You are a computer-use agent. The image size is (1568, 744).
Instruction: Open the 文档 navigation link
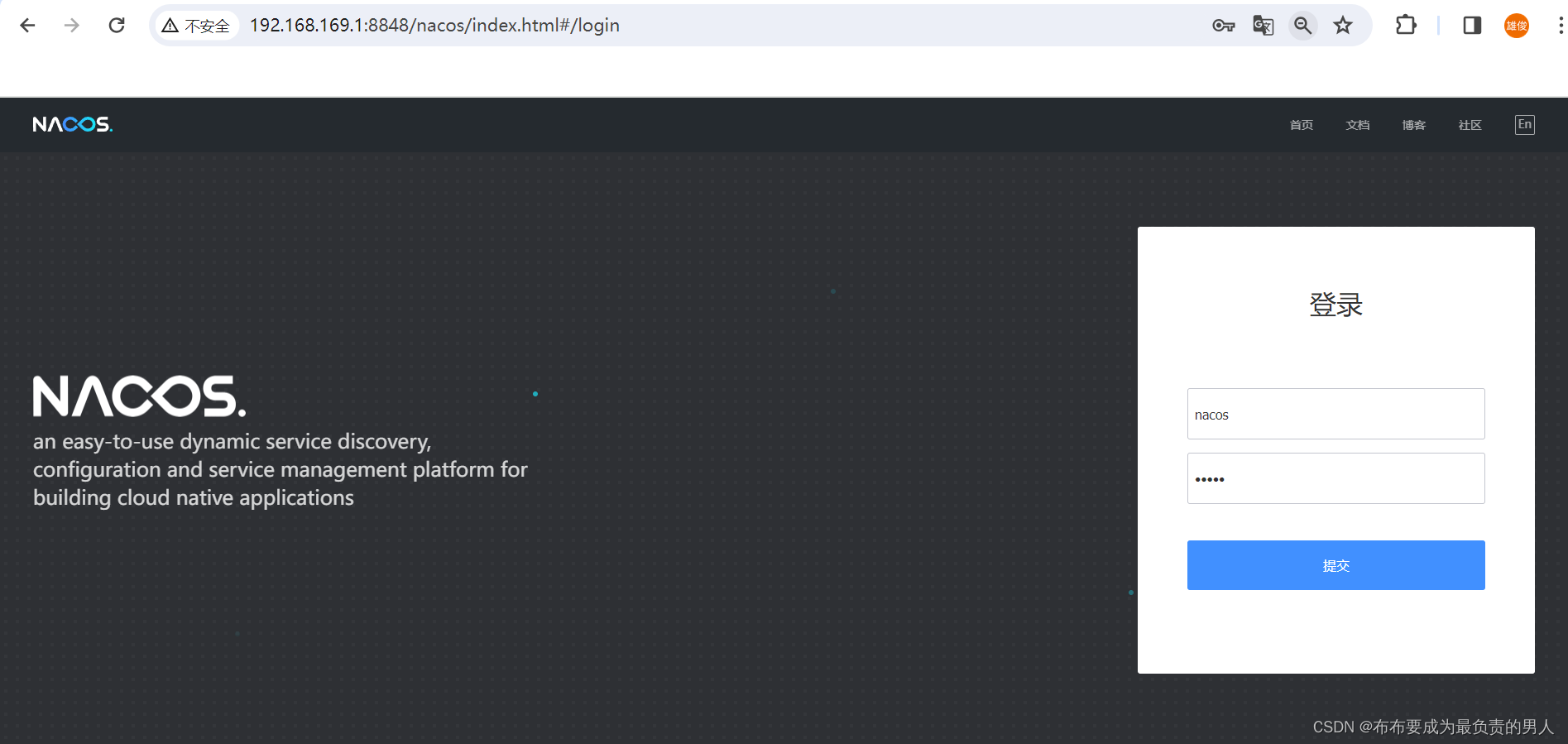1358,125
